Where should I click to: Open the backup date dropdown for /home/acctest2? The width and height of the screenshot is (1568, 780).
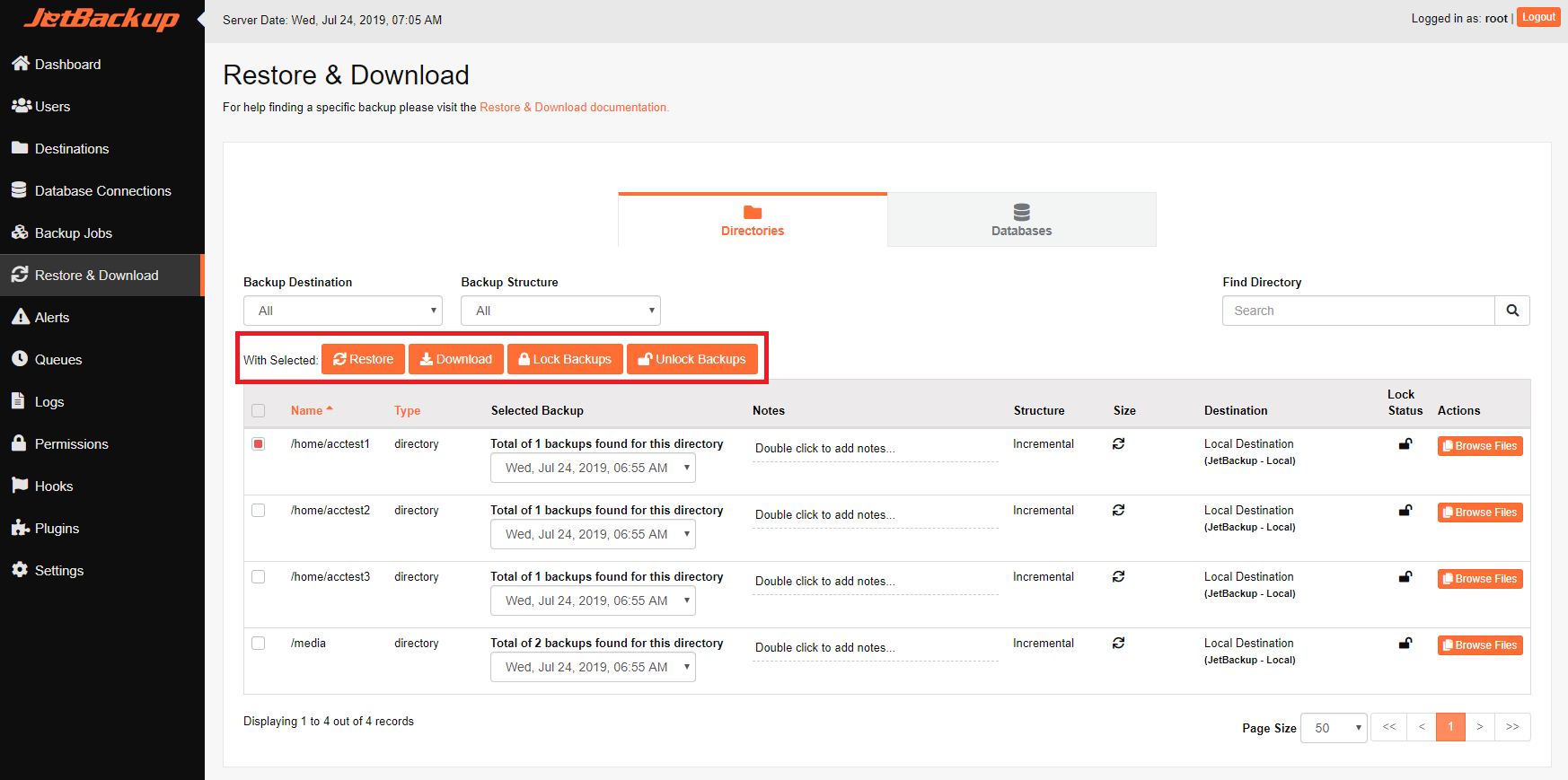pyautogui.click(x=593, y=534)
